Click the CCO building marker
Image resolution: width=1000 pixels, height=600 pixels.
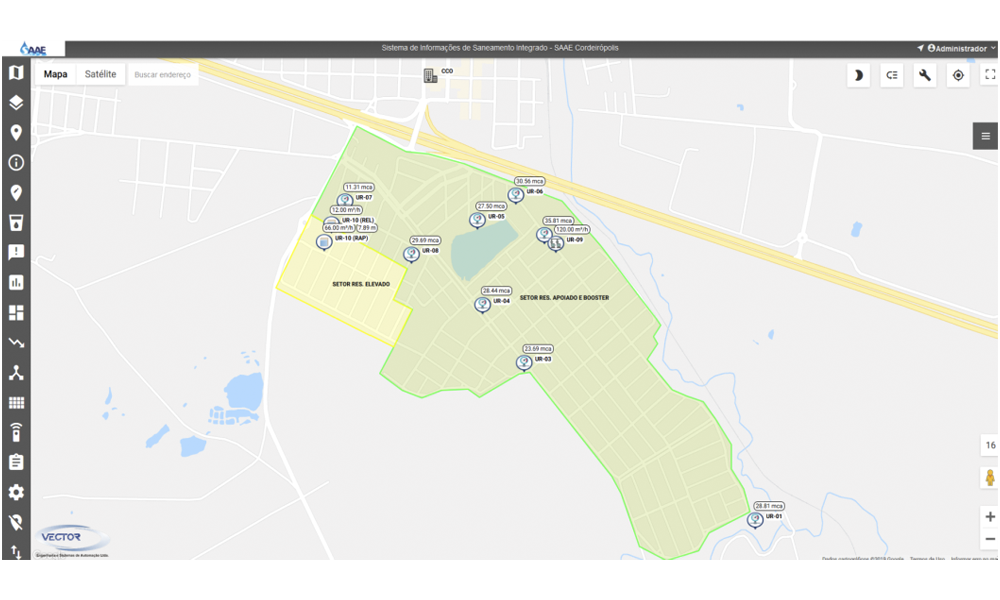[430, 75]
